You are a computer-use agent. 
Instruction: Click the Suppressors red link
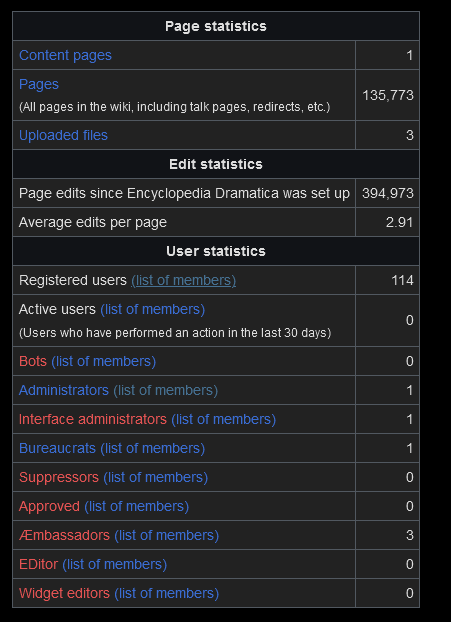tap(59, 477)
